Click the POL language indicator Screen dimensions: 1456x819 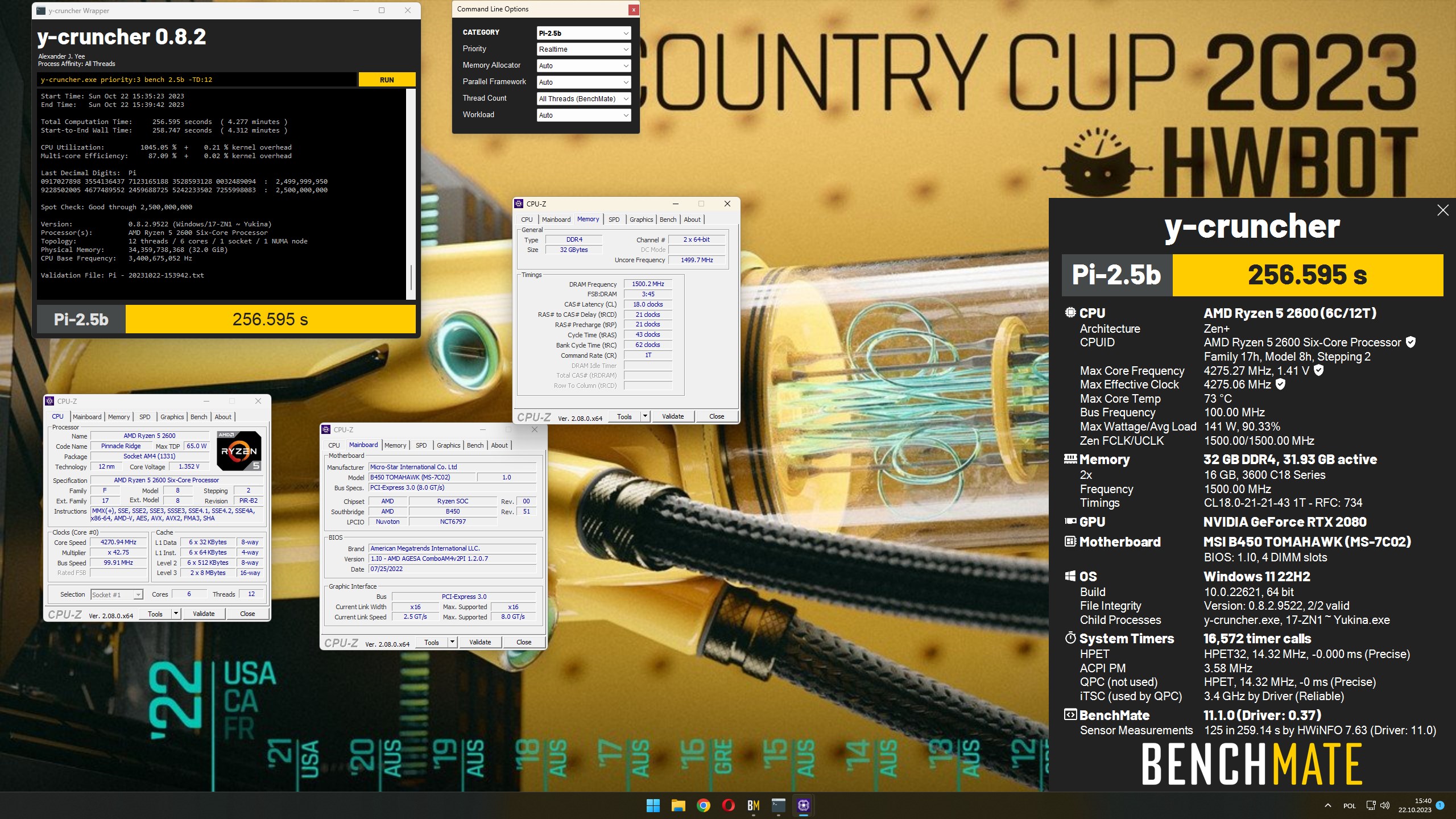[x=1350, y=806]
